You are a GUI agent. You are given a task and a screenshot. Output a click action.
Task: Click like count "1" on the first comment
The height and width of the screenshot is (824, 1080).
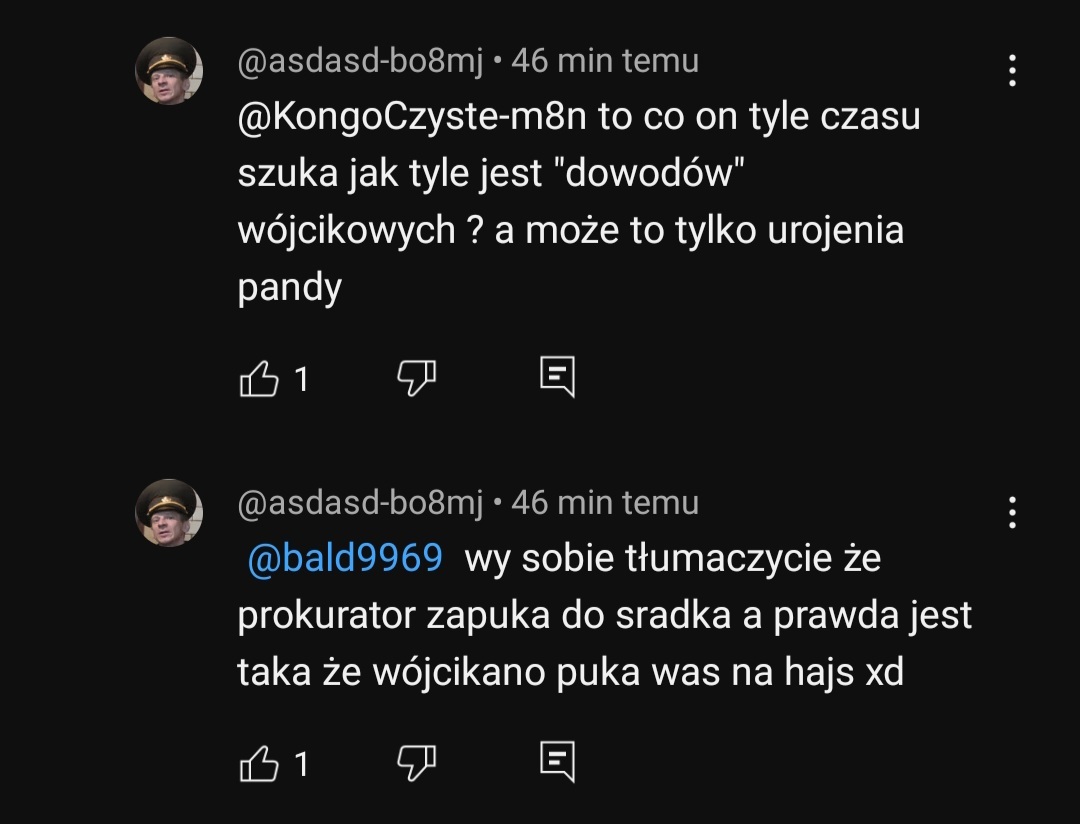(301, 378)
